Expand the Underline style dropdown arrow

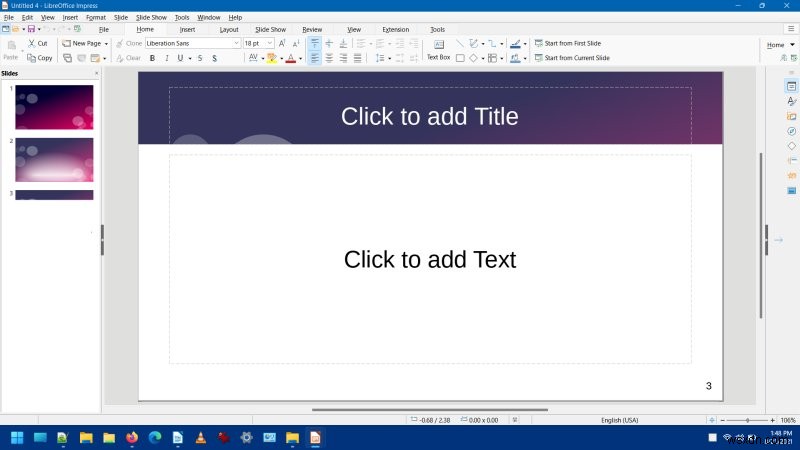190,58
